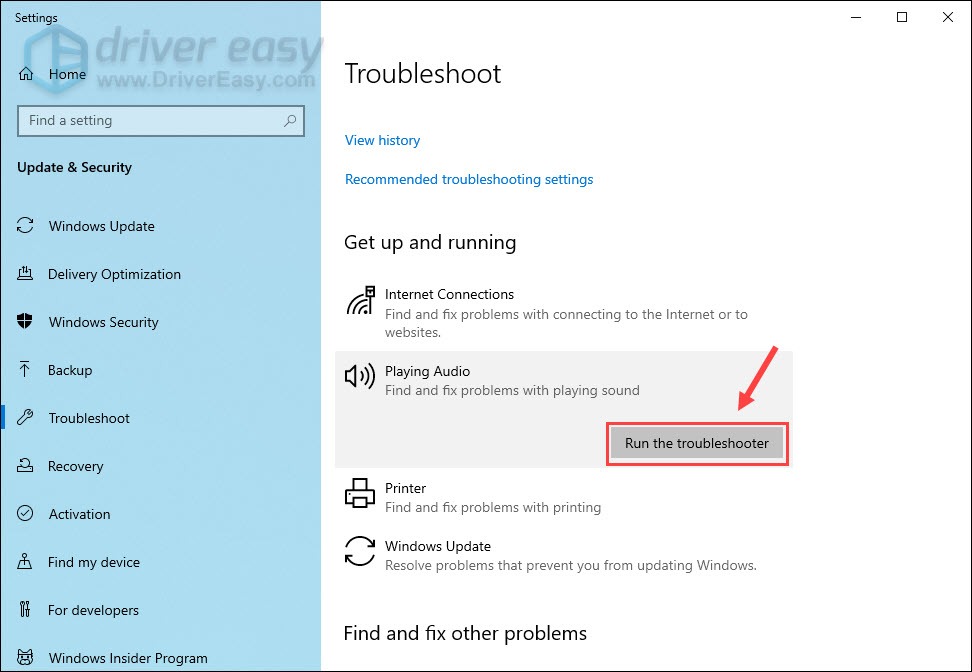Click the Home house icon
The height and width of the screenshot is (672, 972).
coord(25,74)
